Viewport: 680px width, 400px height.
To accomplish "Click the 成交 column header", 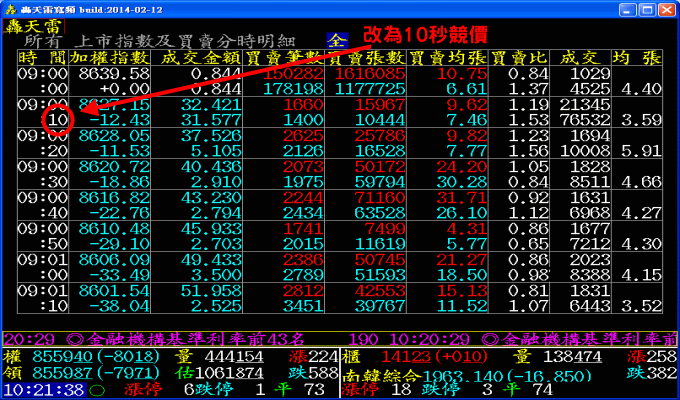I will pos(580,57).
